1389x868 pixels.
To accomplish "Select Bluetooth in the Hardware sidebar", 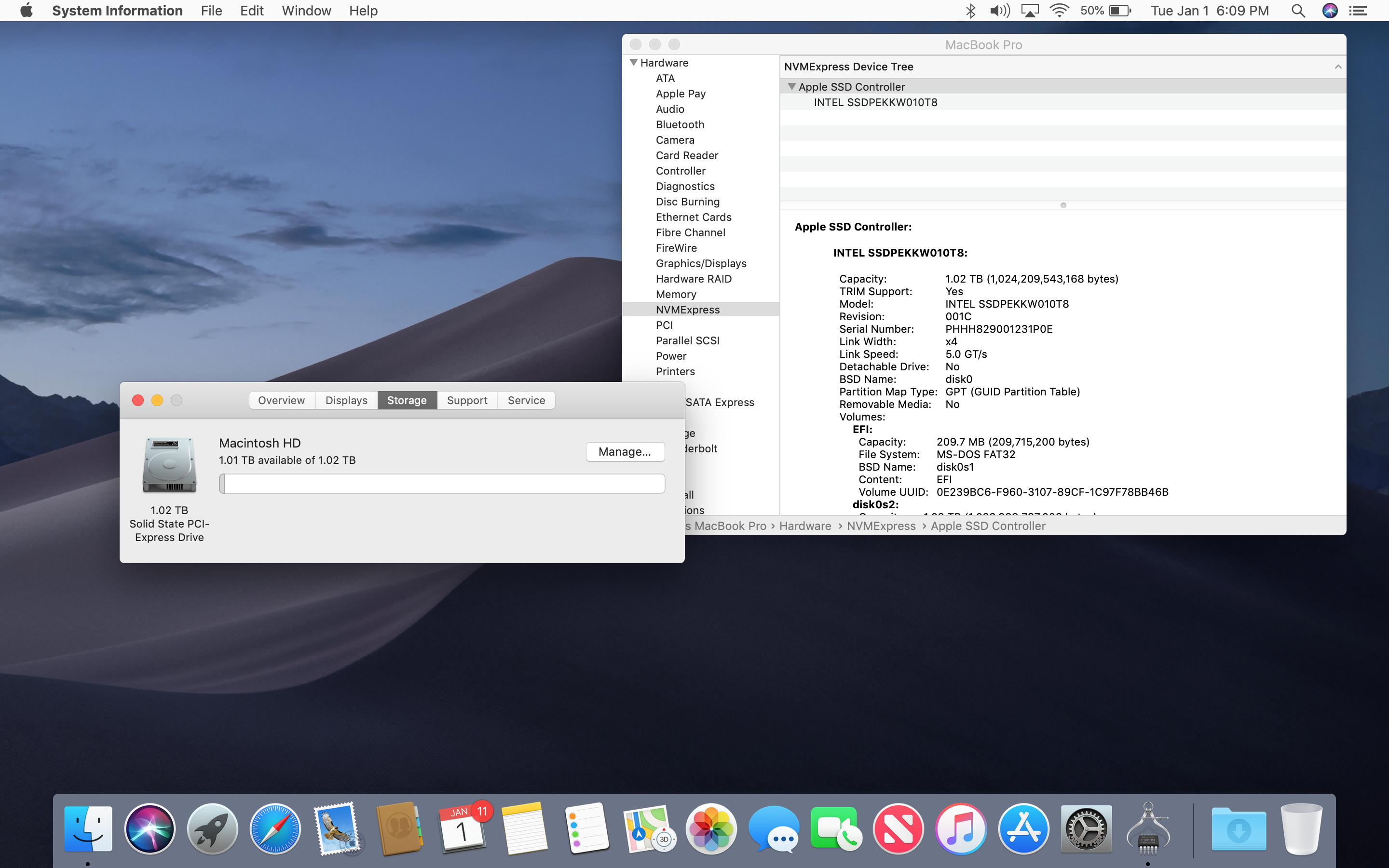I will pyautogui.click(x=680, y=124).
